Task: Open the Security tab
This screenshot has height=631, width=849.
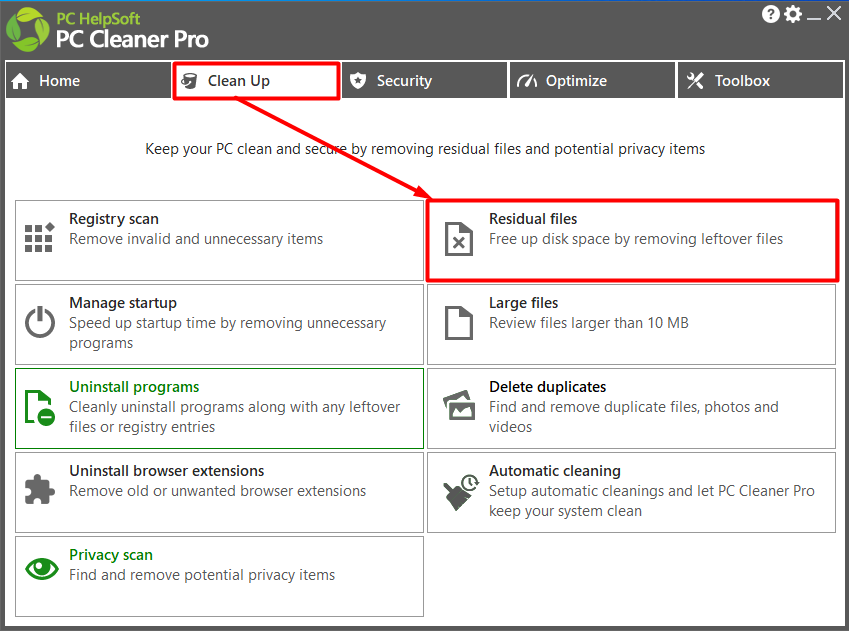Action: (x=424, y=81)
